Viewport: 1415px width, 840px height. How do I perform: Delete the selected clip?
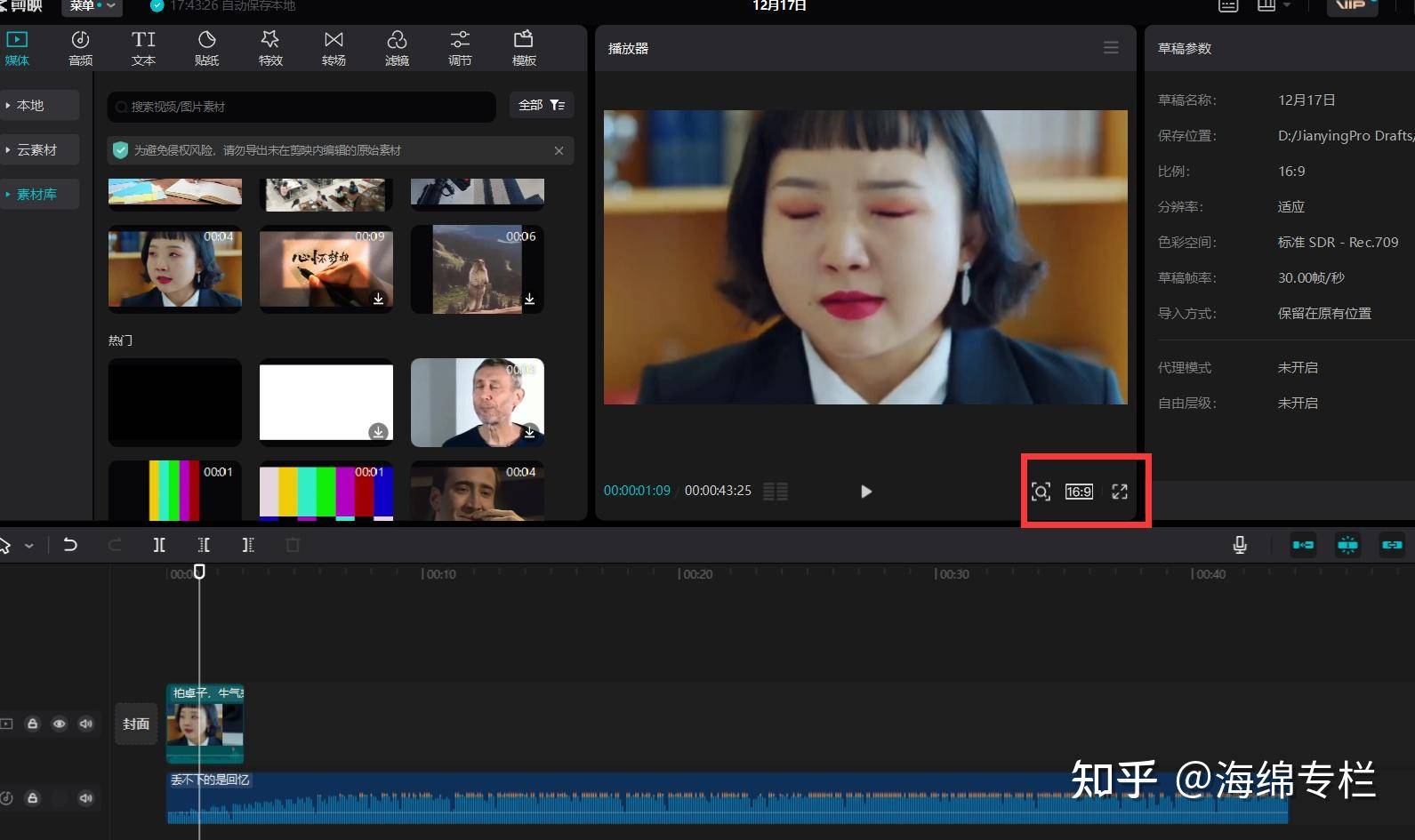click(x=293, y=545)
